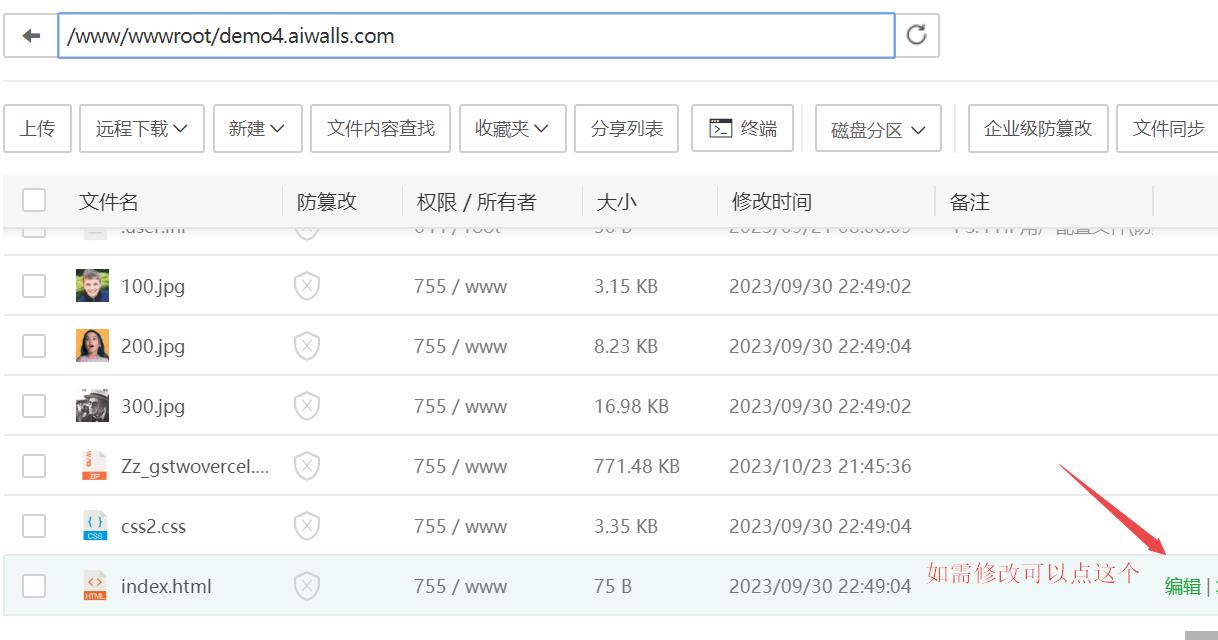
Task: Sort by the 大小 column header
Action: [616, 202]
